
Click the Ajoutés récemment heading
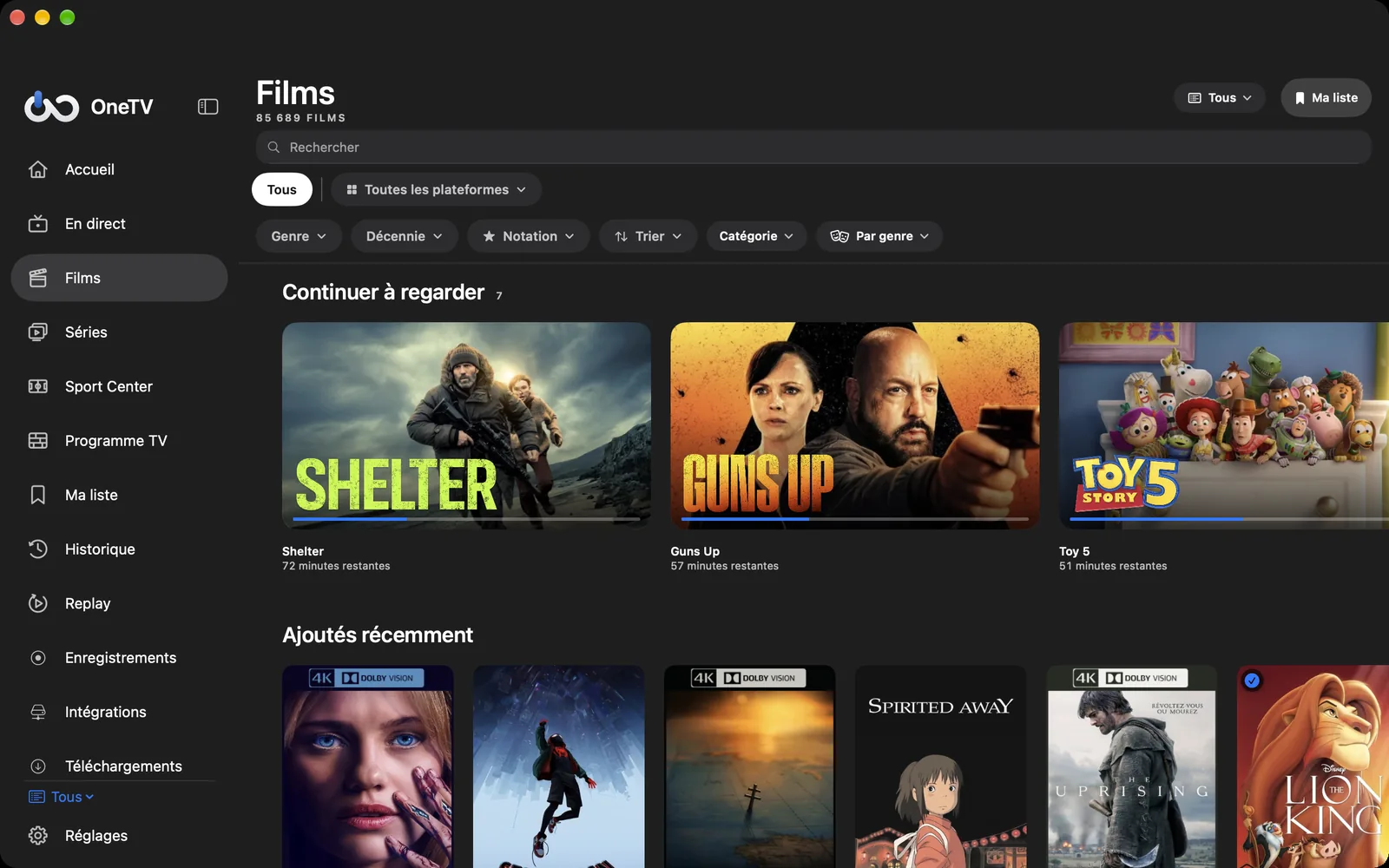(378, 635)
